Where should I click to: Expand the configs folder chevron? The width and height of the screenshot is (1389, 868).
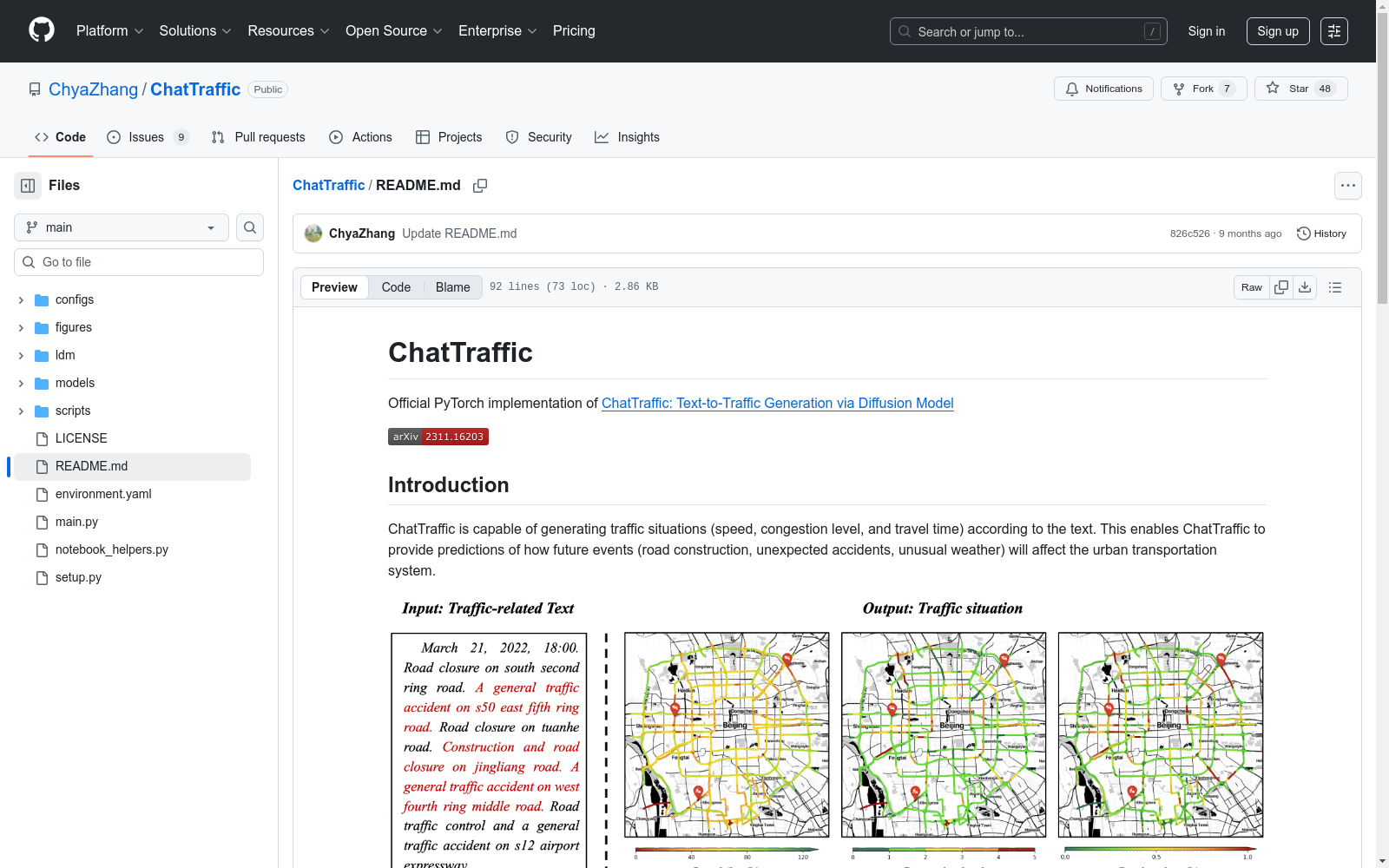pos(21,300)
